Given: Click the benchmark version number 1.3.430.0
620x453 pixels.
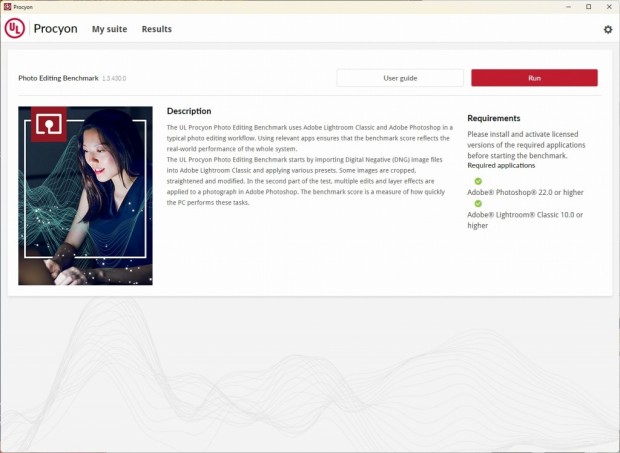Looking at the screenshot, I should tap(114, 79).
